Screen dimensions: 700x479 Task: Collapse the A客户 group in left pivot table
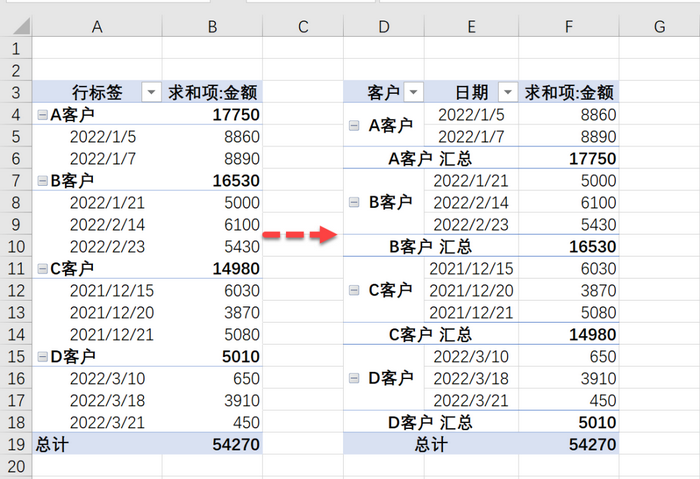coord(42,115)
